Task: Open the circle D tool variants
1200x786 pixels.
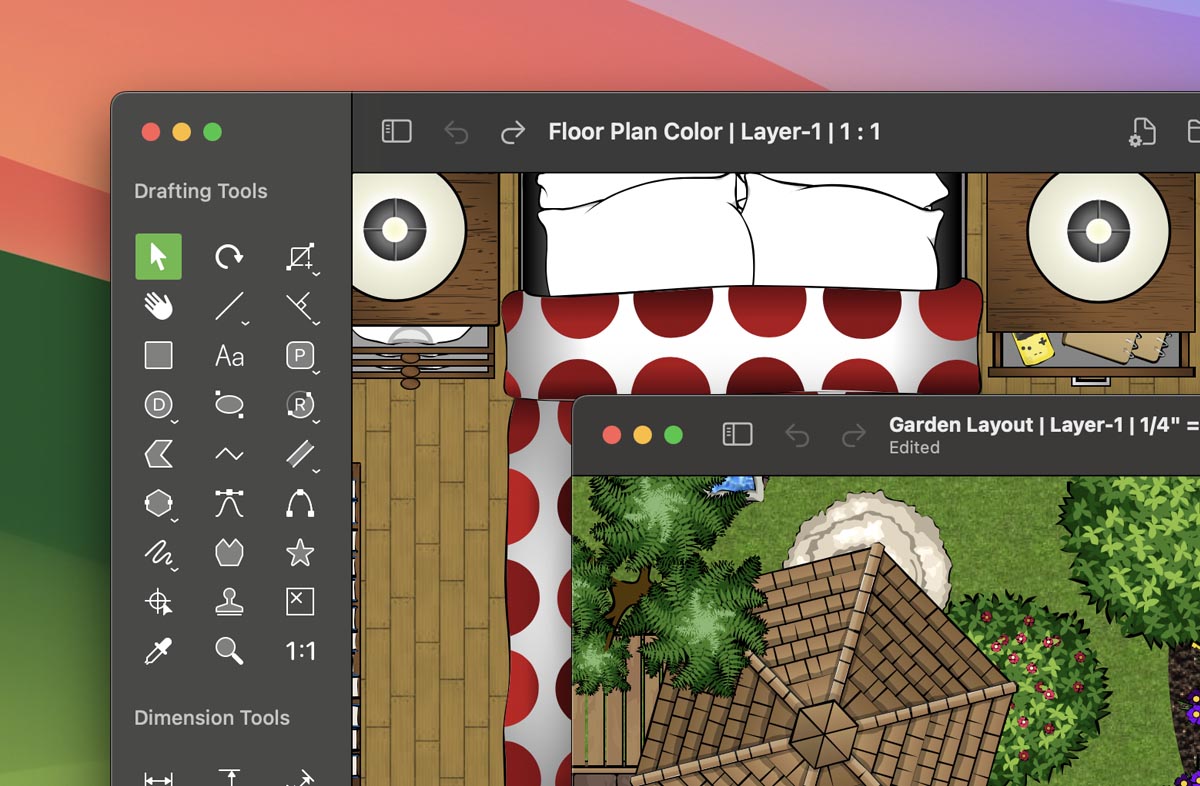Action: pos(174,420)
